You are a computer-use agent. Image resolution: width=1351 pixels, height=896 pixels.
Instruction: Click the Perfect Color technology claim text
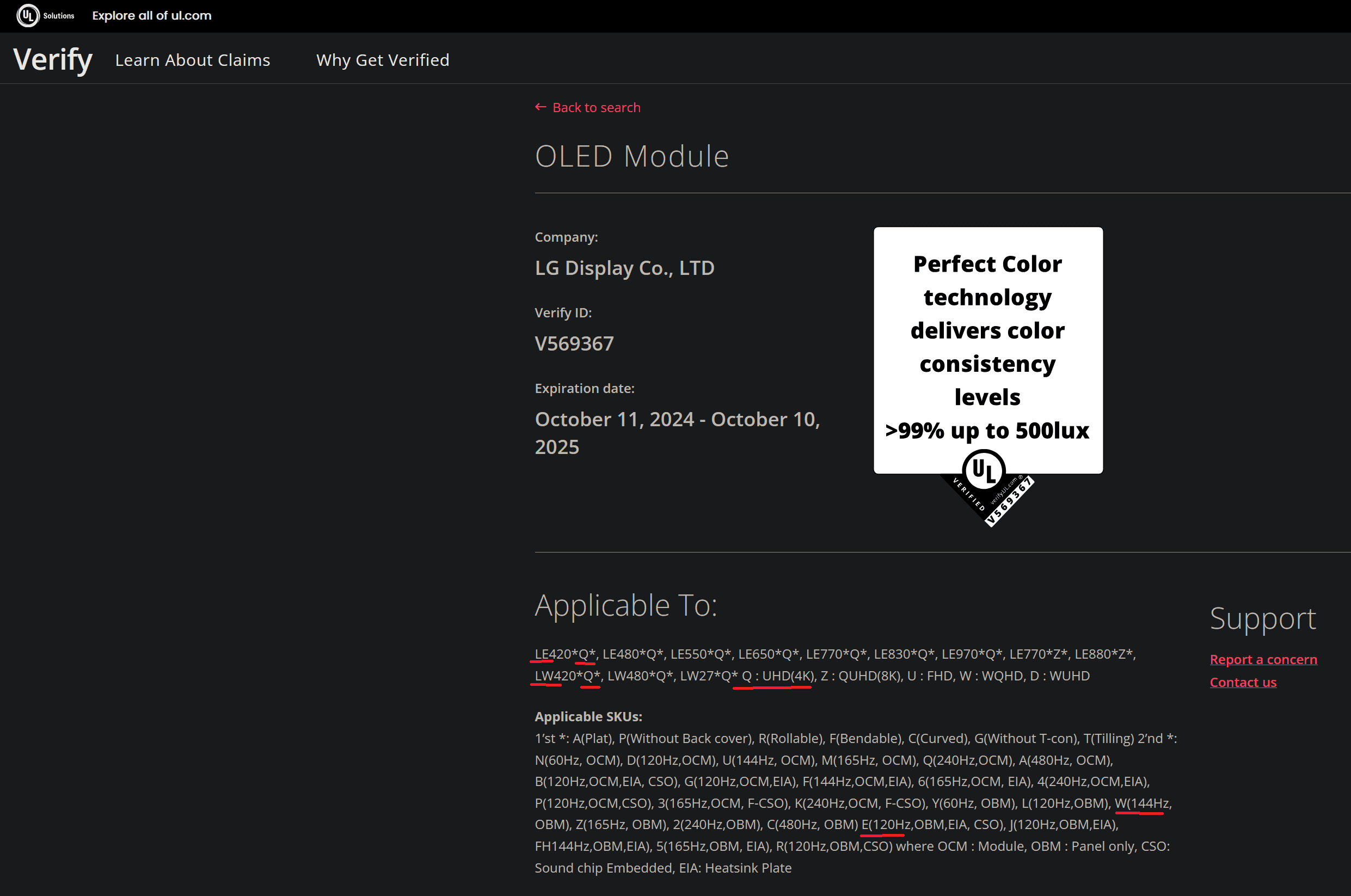pyautogui.click(x=988, y=346)
